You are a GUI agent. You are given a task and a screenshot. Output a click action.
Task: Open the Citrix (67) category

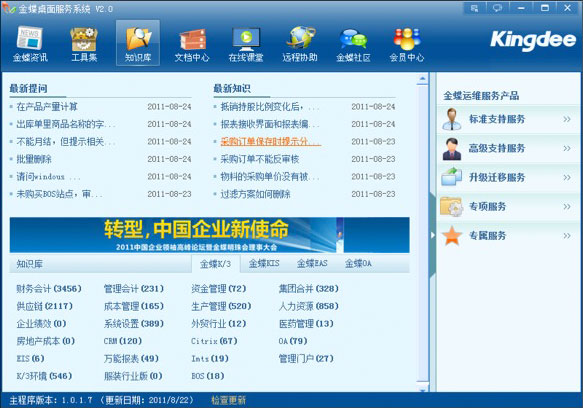(214, 341)
